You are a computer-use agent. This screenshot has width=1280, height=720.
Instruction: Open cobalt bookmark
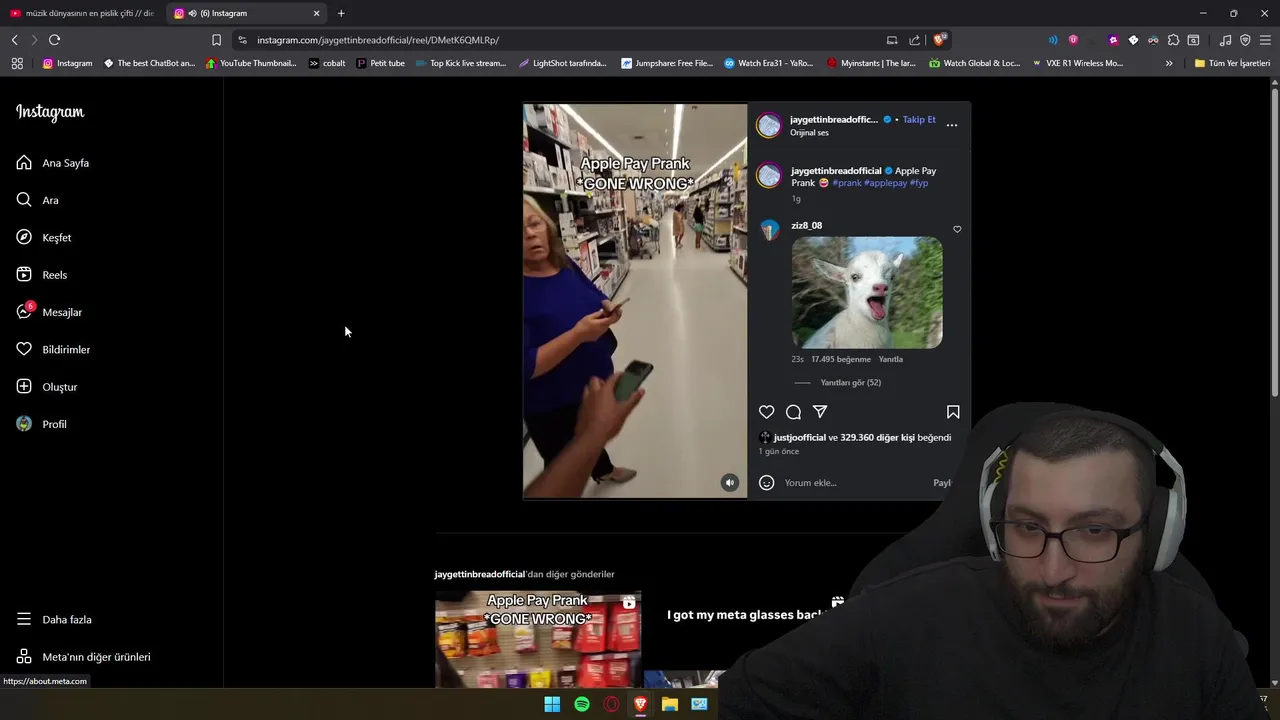click(327, 63)
